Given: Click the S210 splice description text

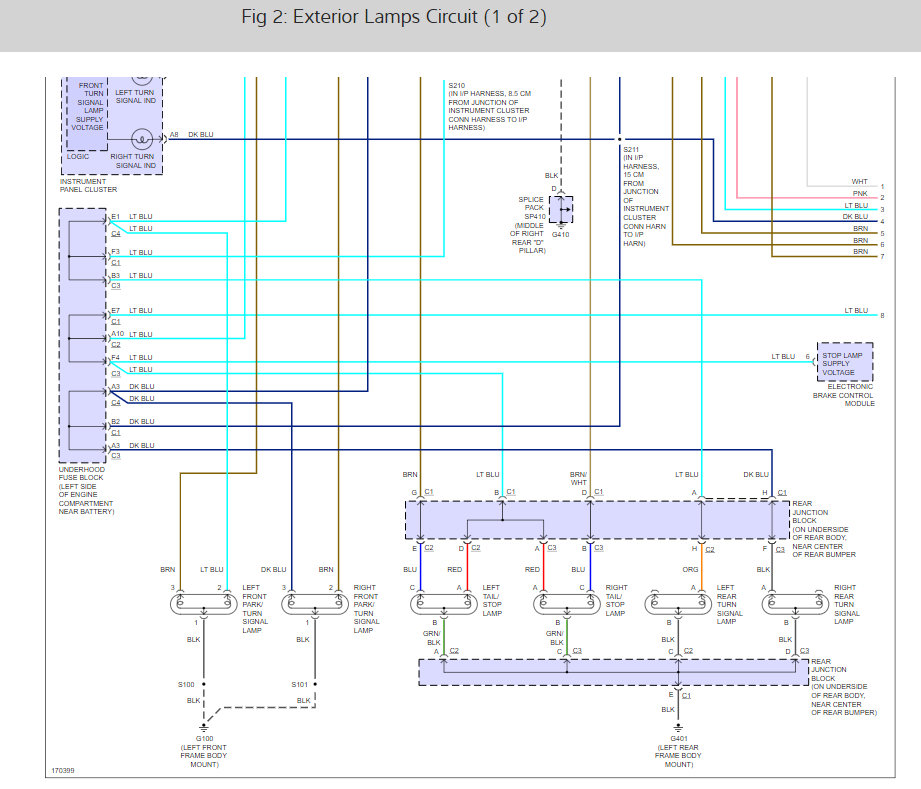Looking at the screenshot, I should tap(489, 106).
